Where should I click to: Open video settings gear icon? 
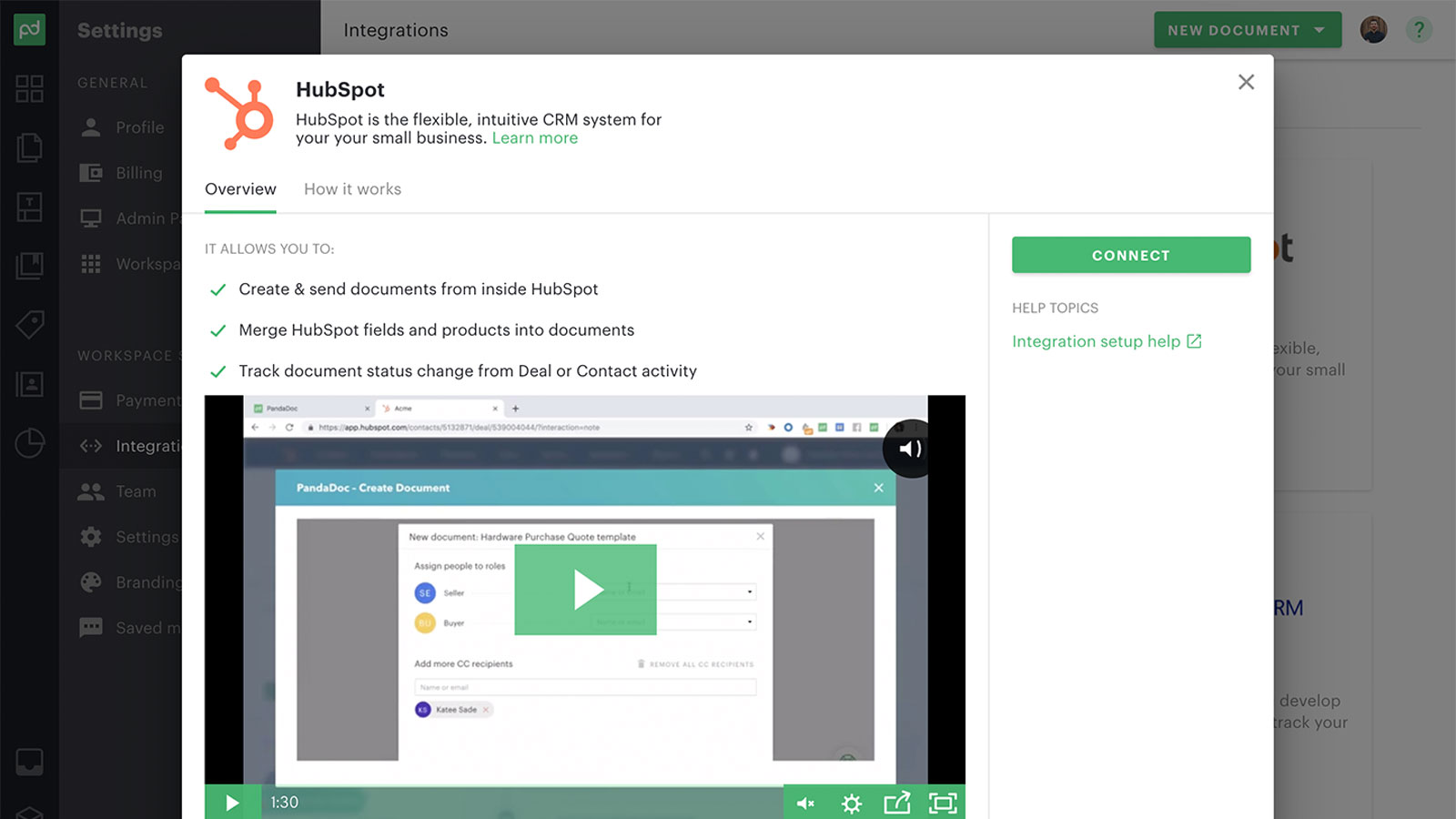pos(851,803)
